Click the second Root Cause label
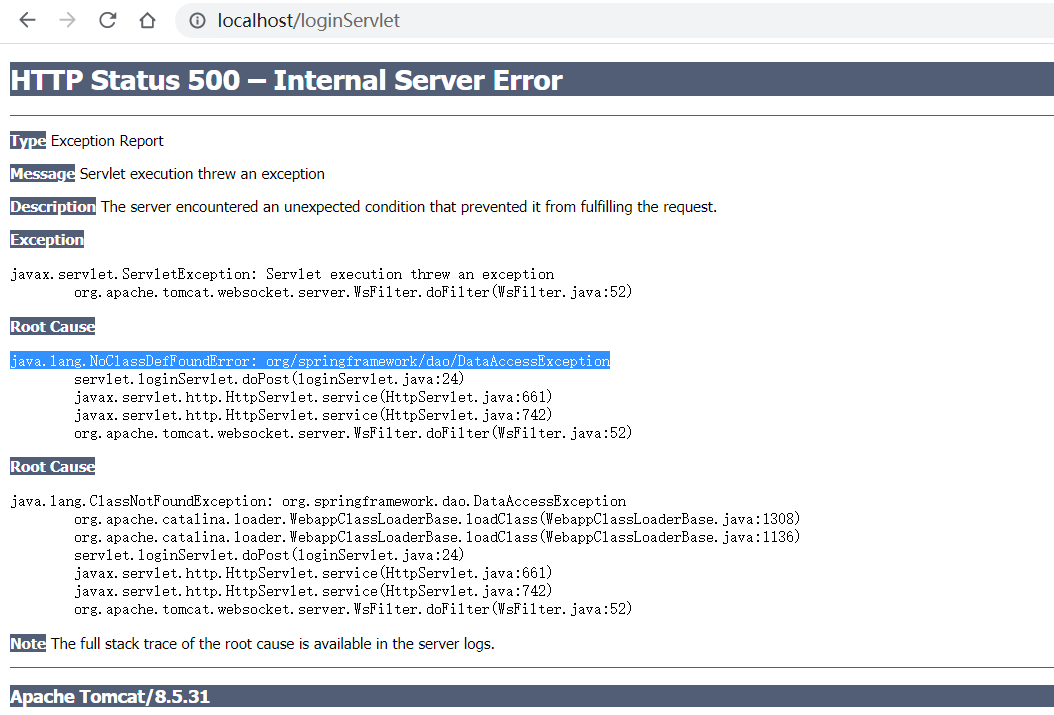This screenshot has height=715, width=1054. pos(52,466)
